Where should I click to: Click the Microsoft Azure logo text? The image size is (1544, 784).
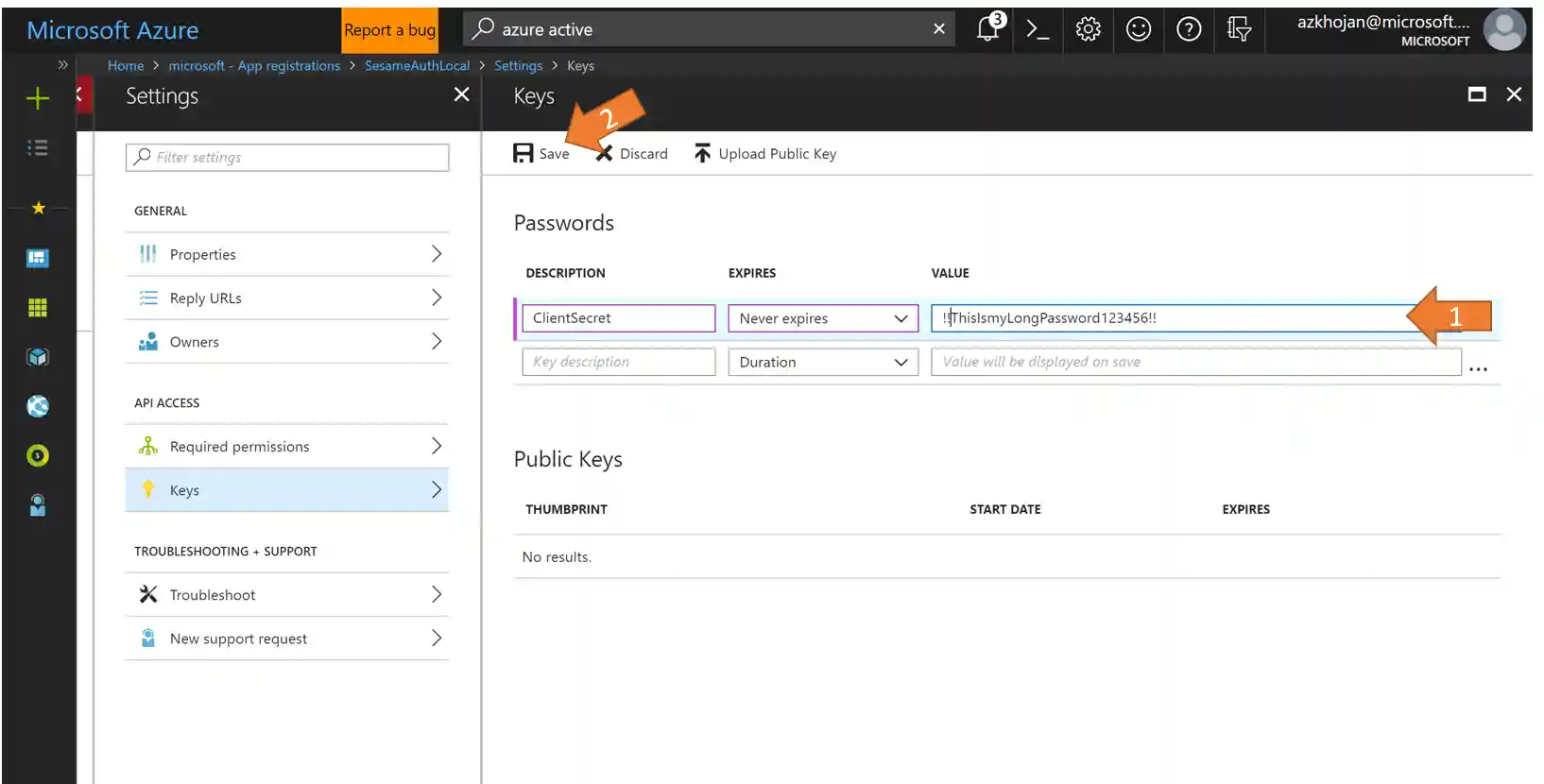tap(112, 30)
